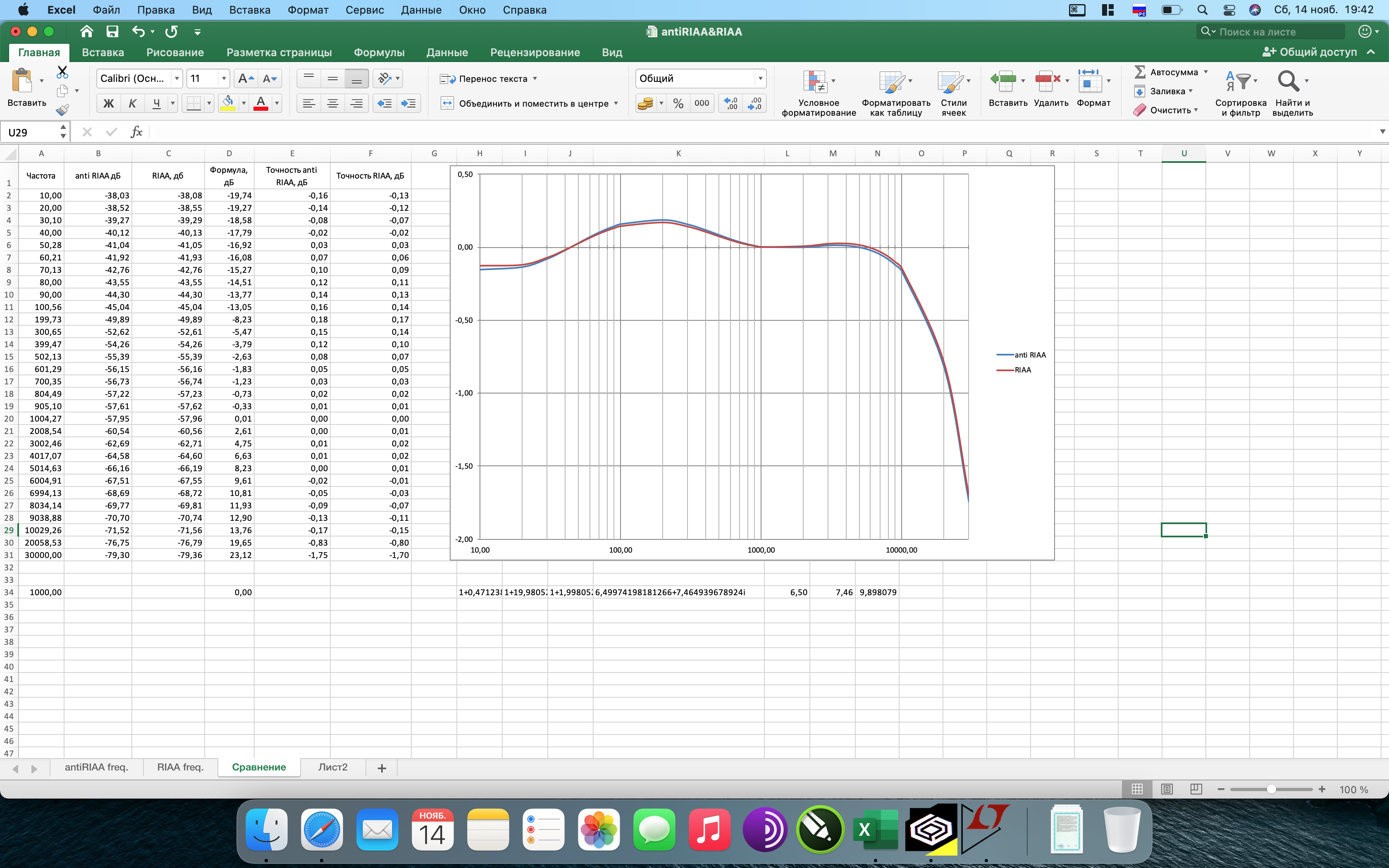Open the Excel app in the Dock
The image size is (1389, 868).
(875, 830)
